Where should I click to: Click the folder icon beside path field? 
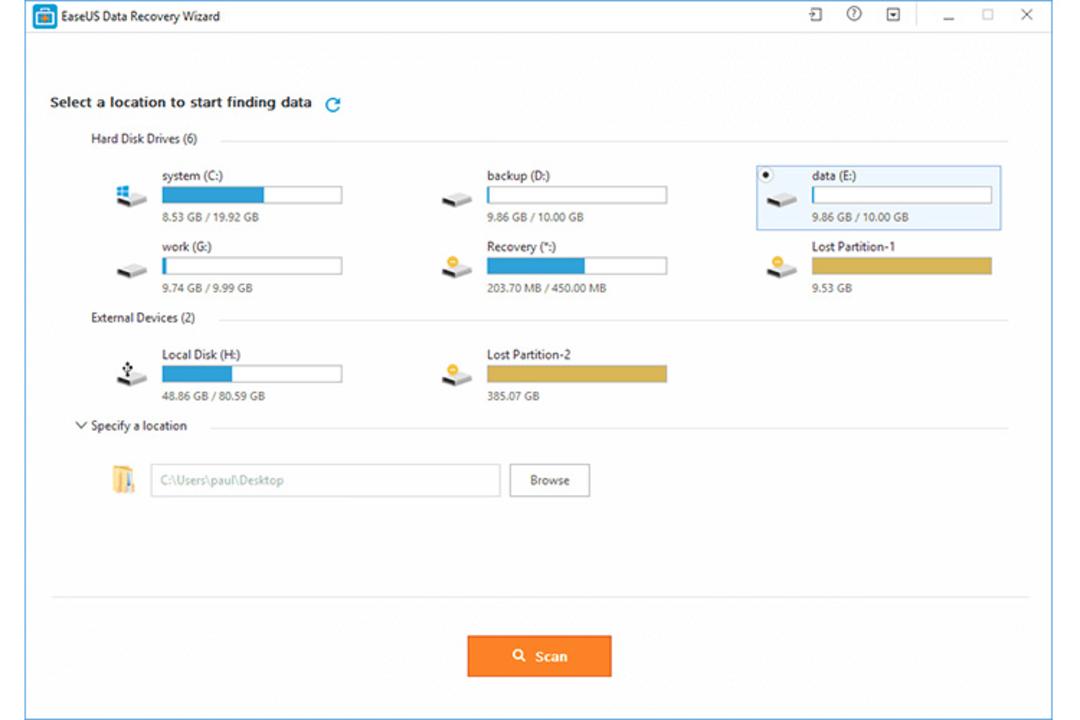coord(123,480)
